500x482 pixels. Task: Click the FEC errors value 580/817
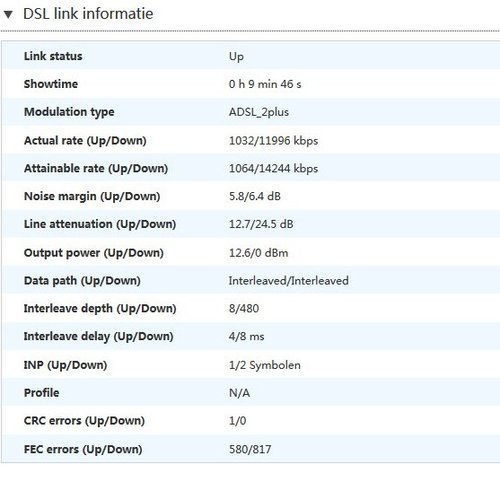pos(250,449)
